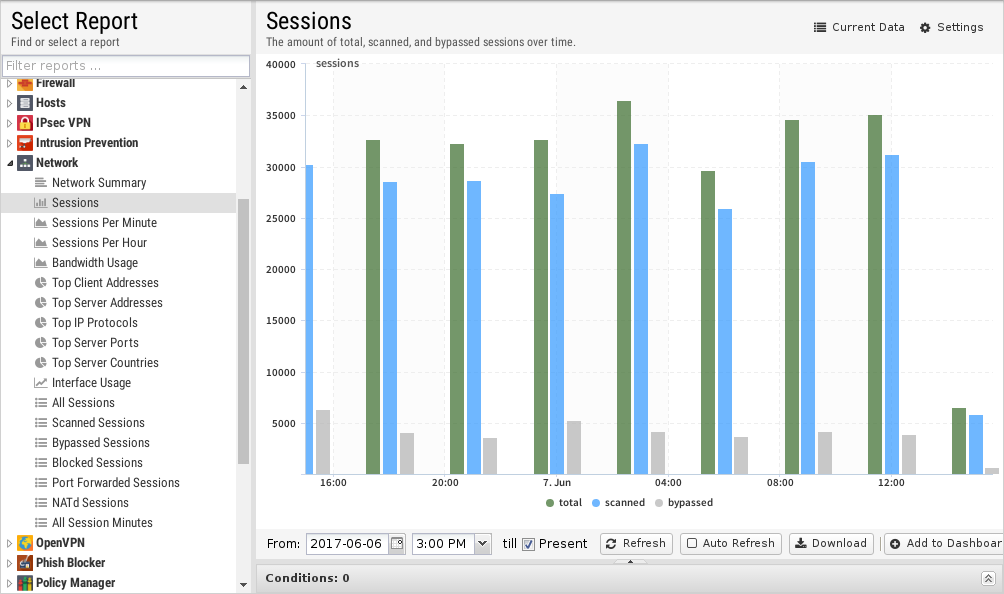Image resolution: width=1004 pixels, height=594 pixels.
Task: Click the Add to Dashboard label
Action: 954,543
